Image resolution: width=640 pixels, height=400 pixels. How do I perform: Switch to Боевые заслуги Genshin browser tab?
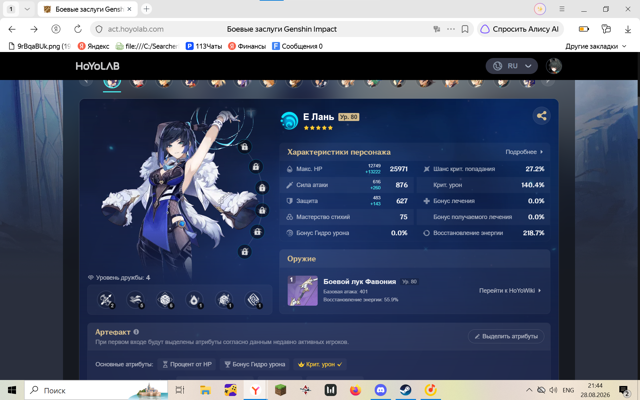pos(87,9)
